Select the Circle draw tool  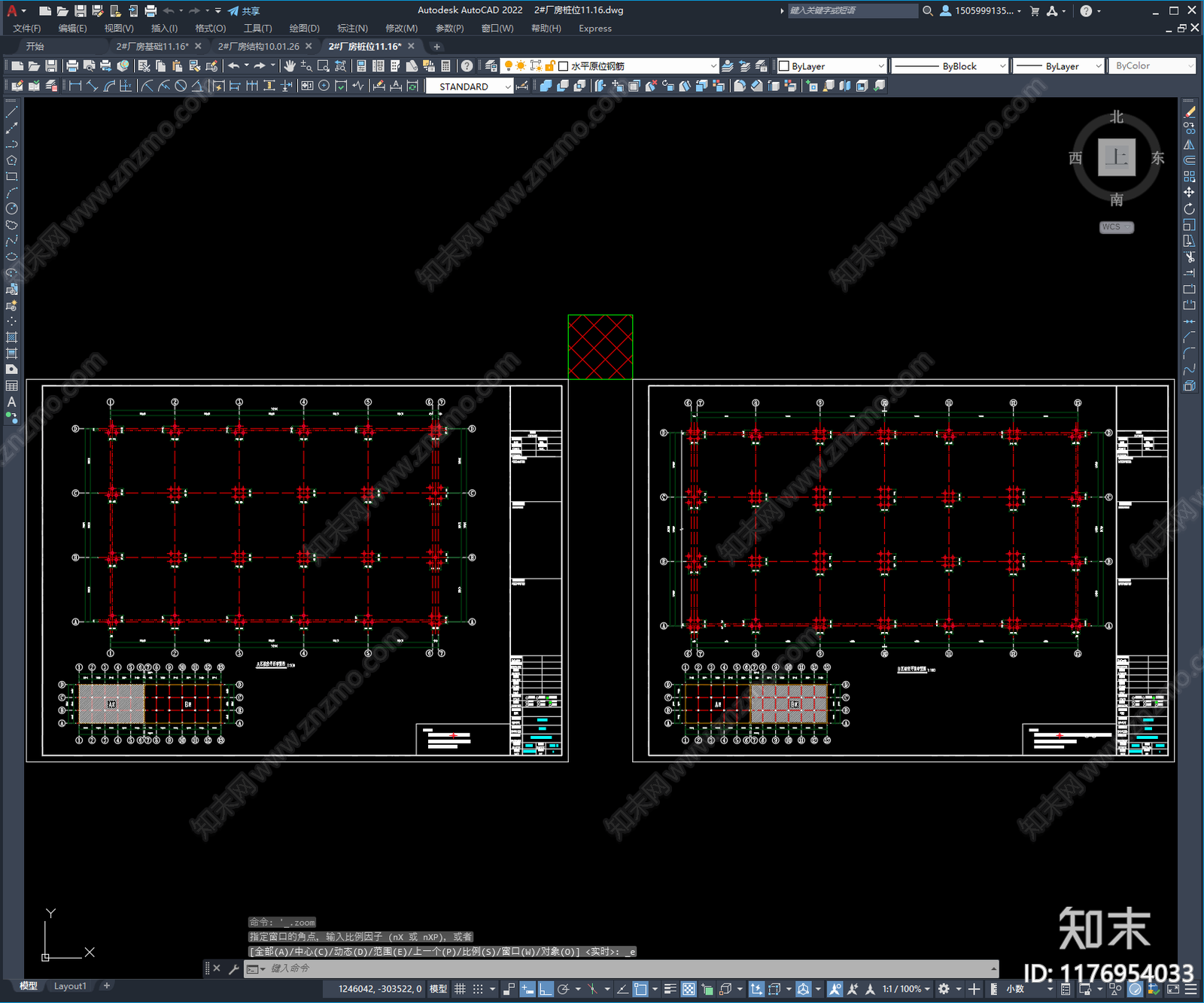[11, 208]
